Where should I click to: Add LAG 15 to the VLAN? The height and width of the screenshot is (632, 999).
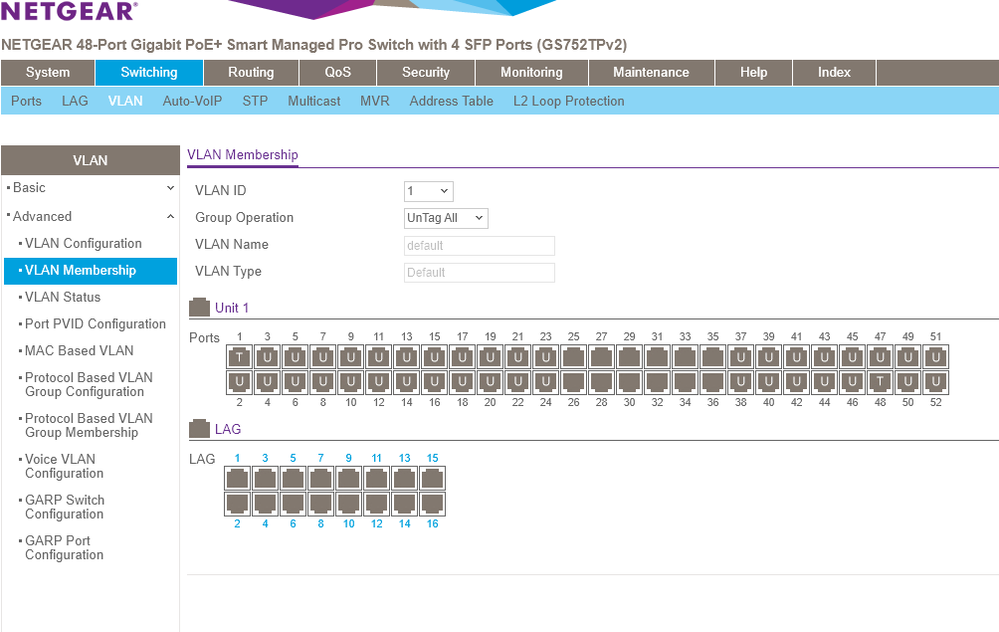pyautogui.click(x=433, y=478)
